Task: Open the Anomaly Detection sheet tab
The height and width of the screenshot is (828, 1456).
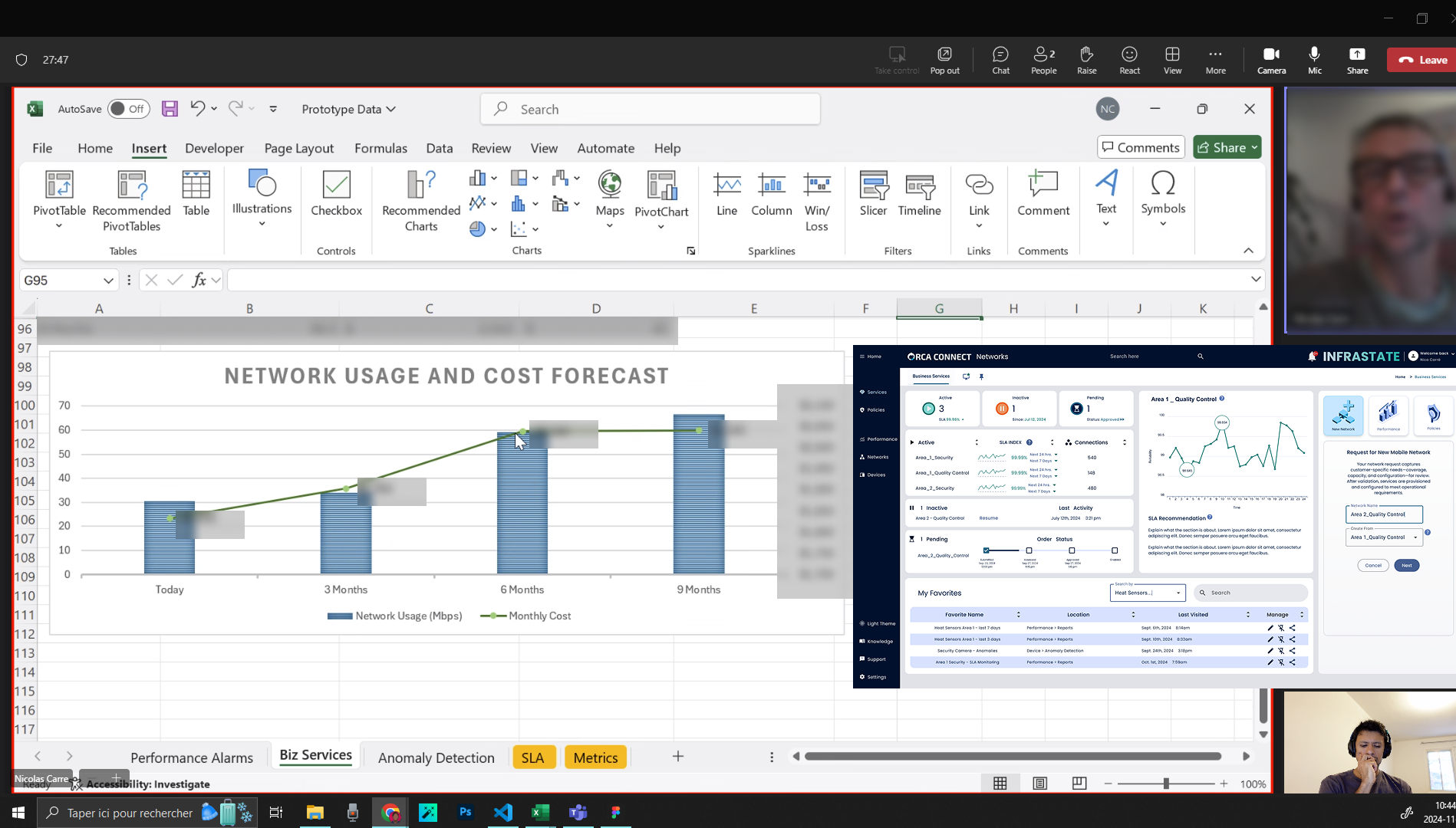Action: (436, 757)
